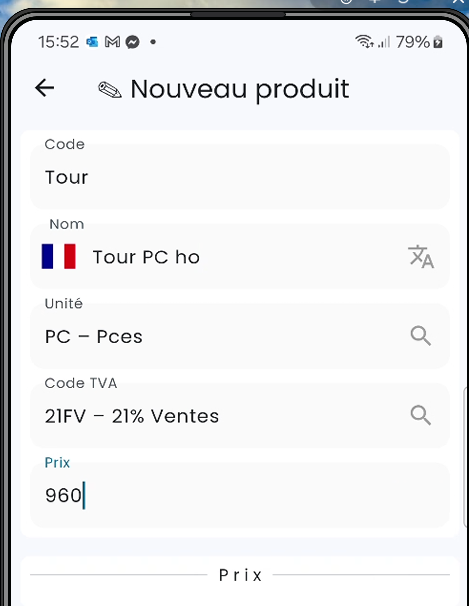Tap the Messenger notification icon
The height and width of the screenshot is (606, 469).
133,42
